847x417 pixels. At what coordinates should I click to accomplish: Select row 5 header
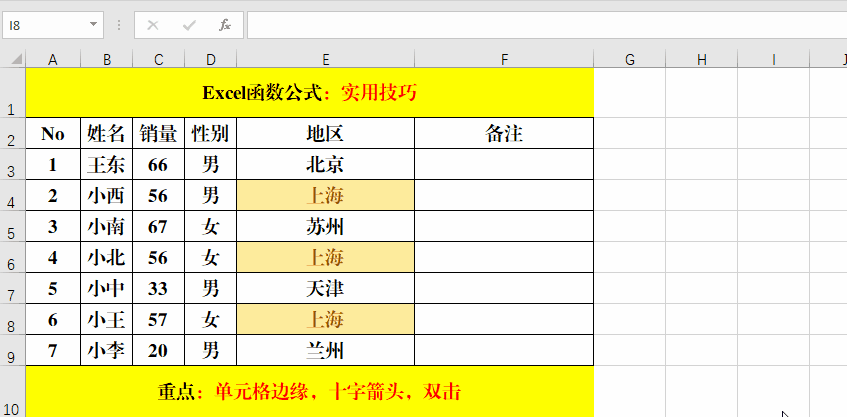[12, 226]
